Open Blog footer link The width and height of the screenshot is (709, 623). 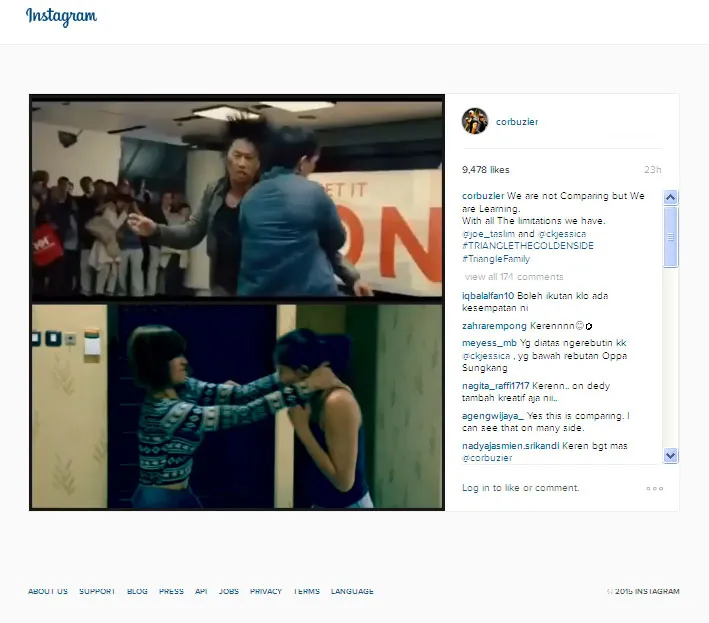click(x=137, y=591)
